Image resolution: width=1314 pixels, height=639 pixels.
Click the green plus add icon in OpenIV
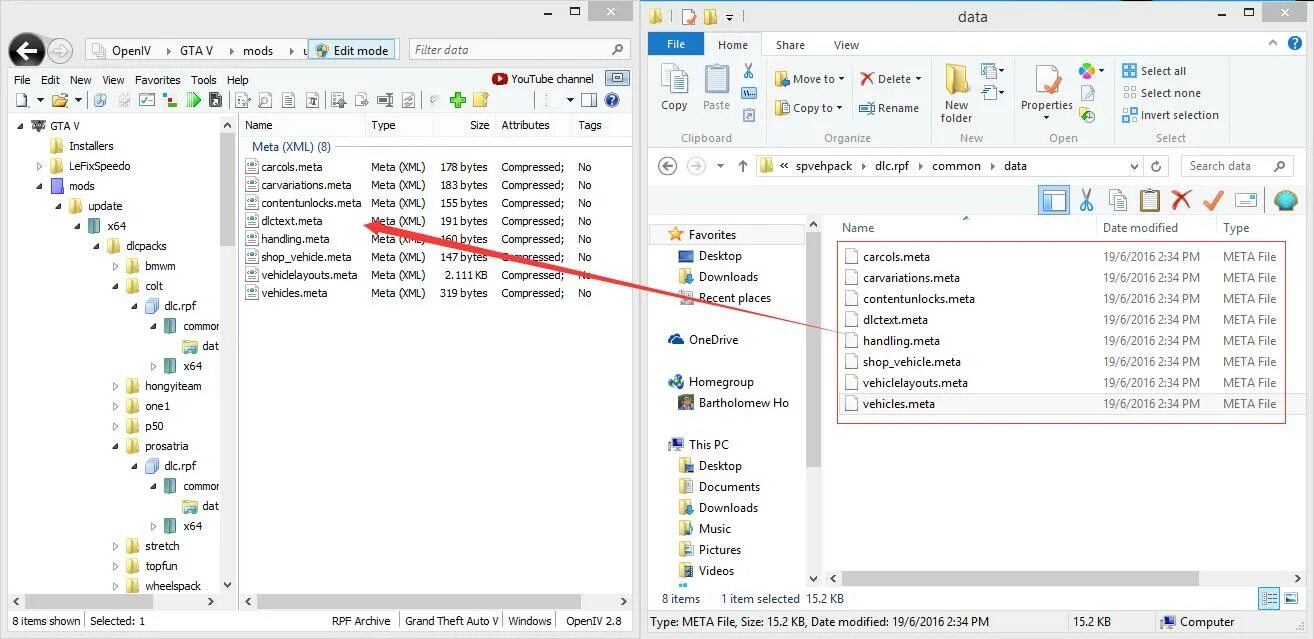coord(458,100)
